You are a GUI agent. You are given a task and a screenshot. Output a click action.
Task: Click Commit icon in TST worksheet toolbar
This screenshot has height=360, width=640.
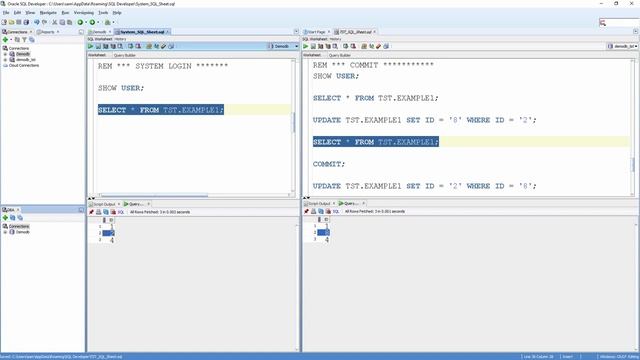pyautogui.click(x=346, y=46)
